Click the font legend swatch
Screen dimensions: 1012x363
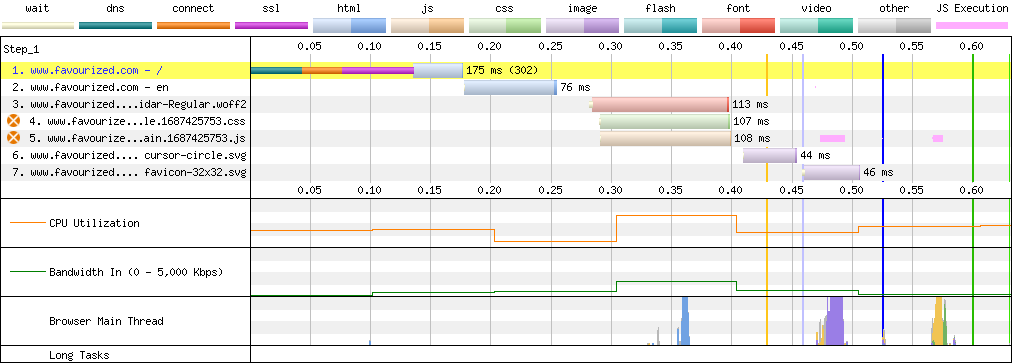tap(738, 26)
